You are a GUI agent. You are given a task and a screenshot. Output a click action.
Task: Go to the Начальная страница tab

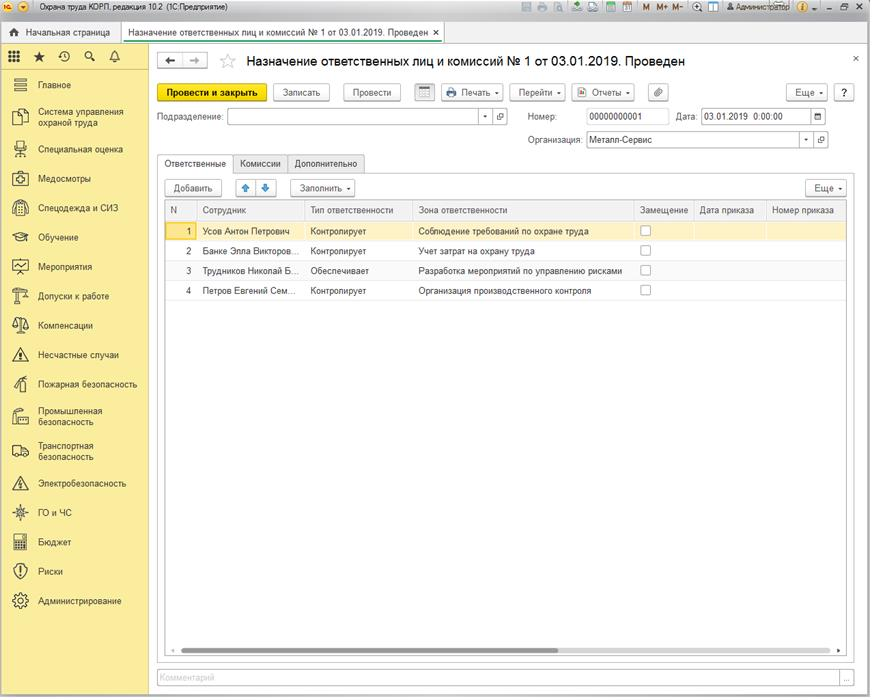(x=60, y=32)
